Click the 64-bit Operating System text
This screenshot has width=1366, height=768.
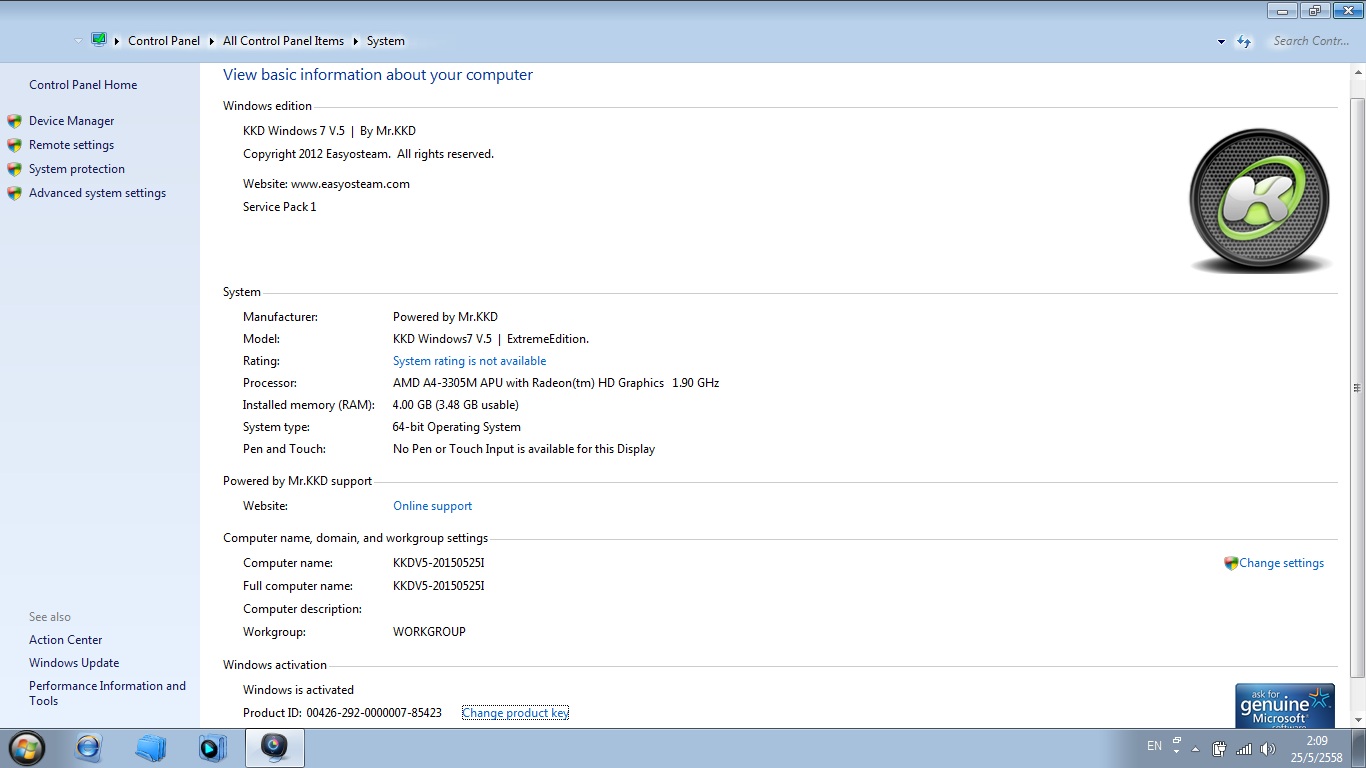coord(457,427)
